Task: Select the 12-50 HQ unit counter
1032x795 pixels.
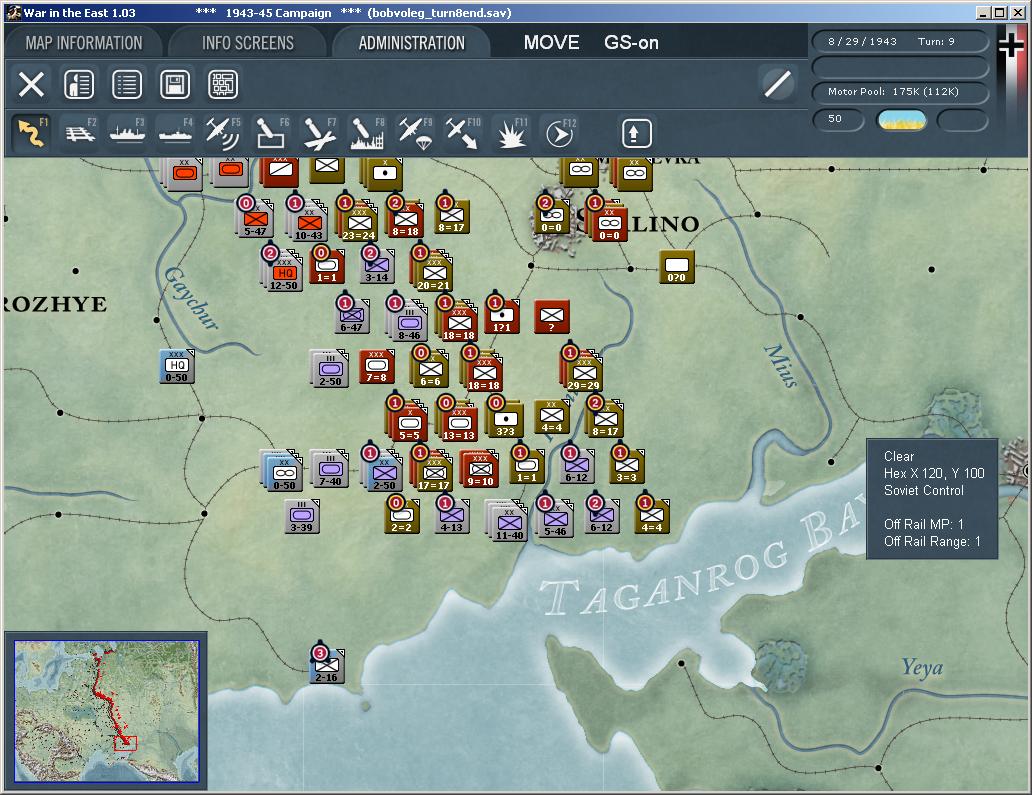Action: (284, 272)
